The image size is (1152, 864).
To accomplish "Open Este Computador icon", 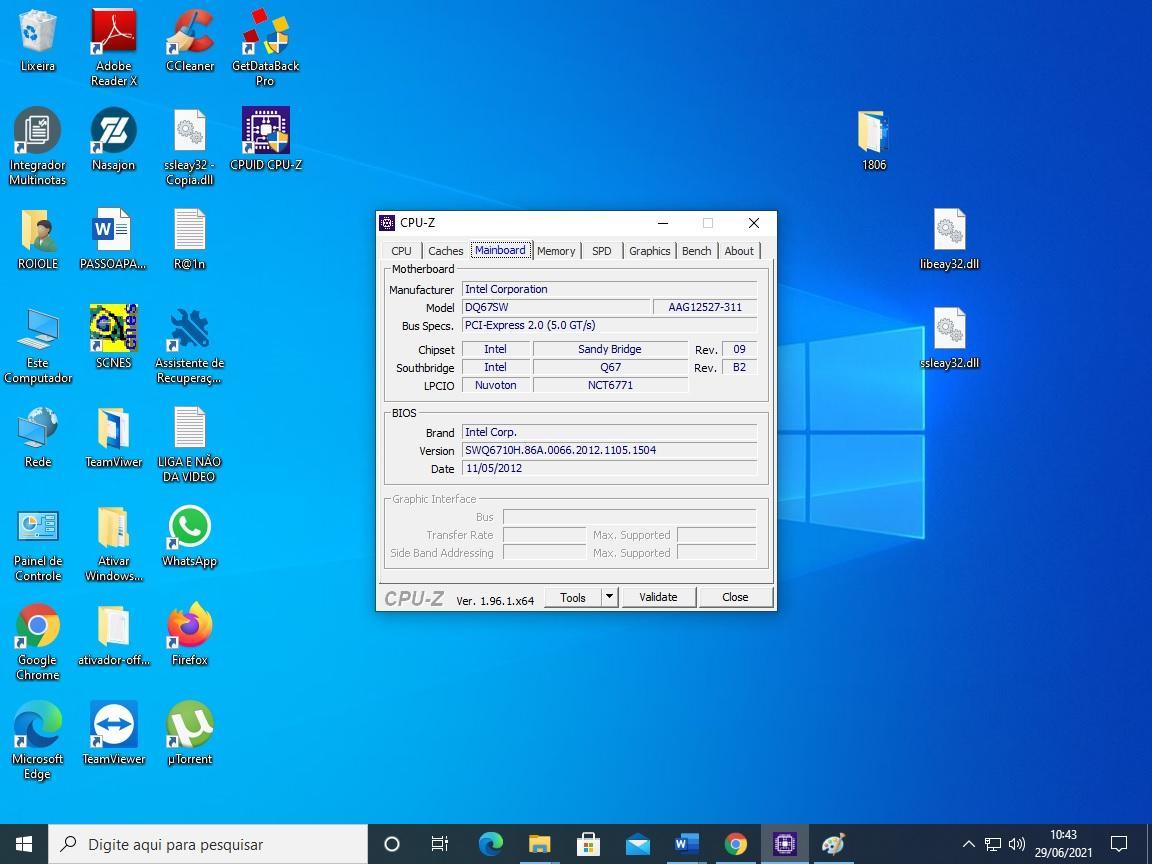I will [37, 345].
